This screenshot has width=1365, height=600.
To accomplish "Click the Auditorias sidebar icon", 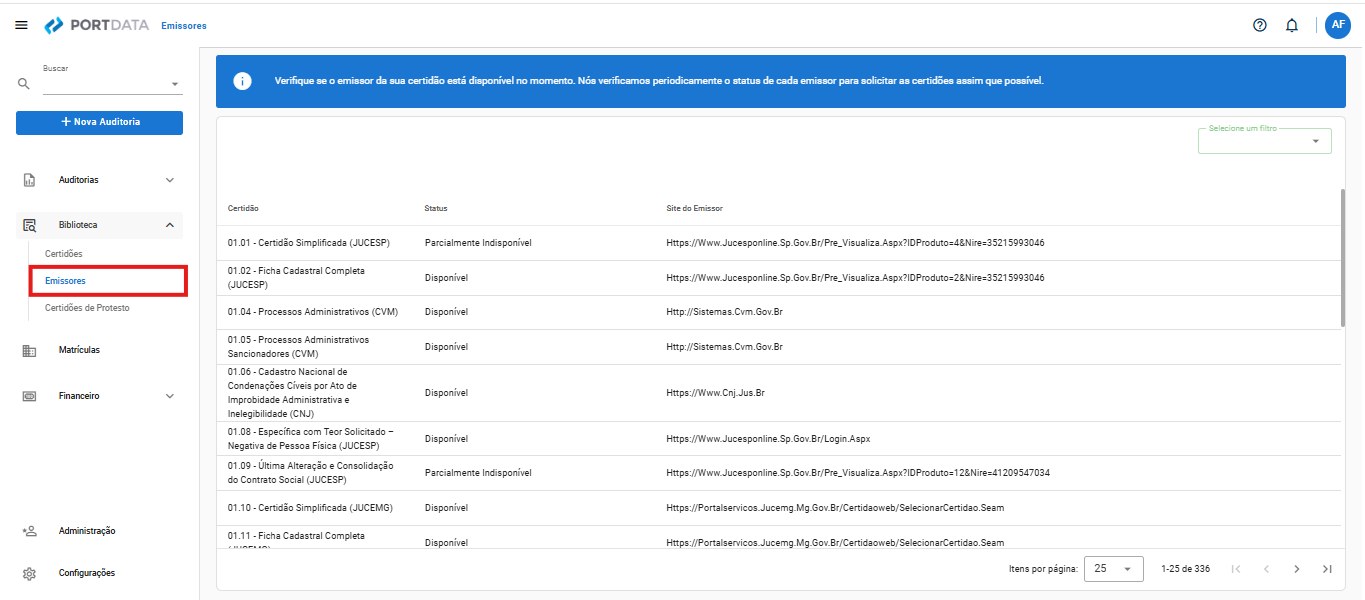I will pyautogui.click(x=30, y=180).
